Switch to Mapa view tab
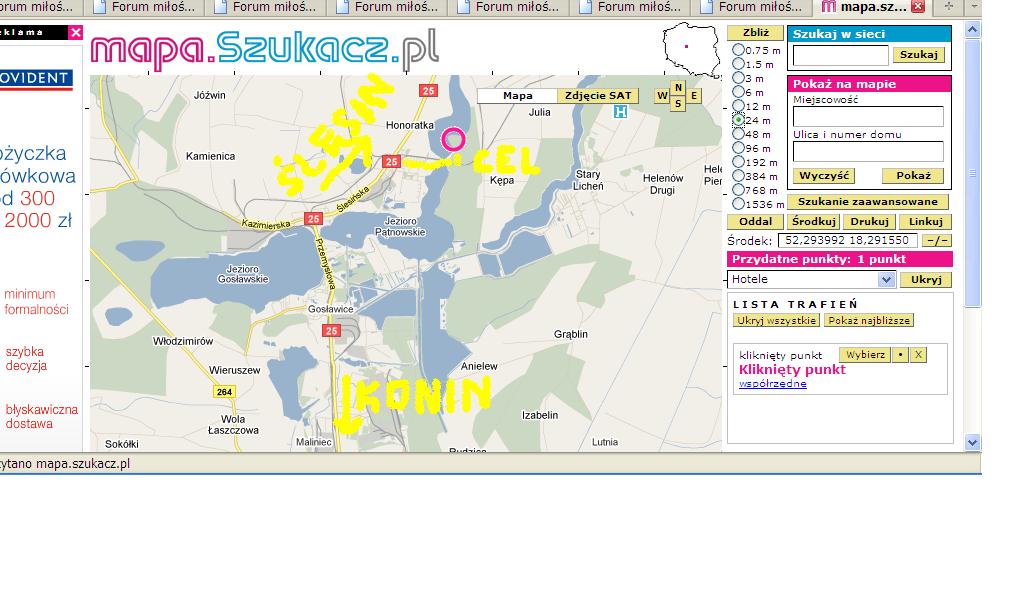 point(517,96)
